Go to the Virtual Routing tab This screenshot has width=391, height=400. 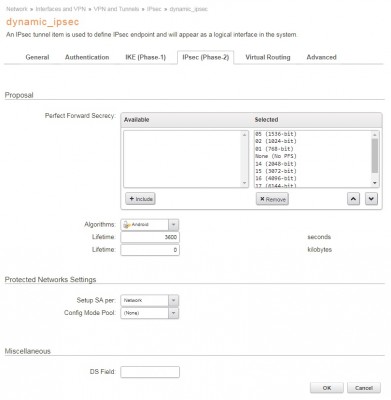click(x=268, y=57)
